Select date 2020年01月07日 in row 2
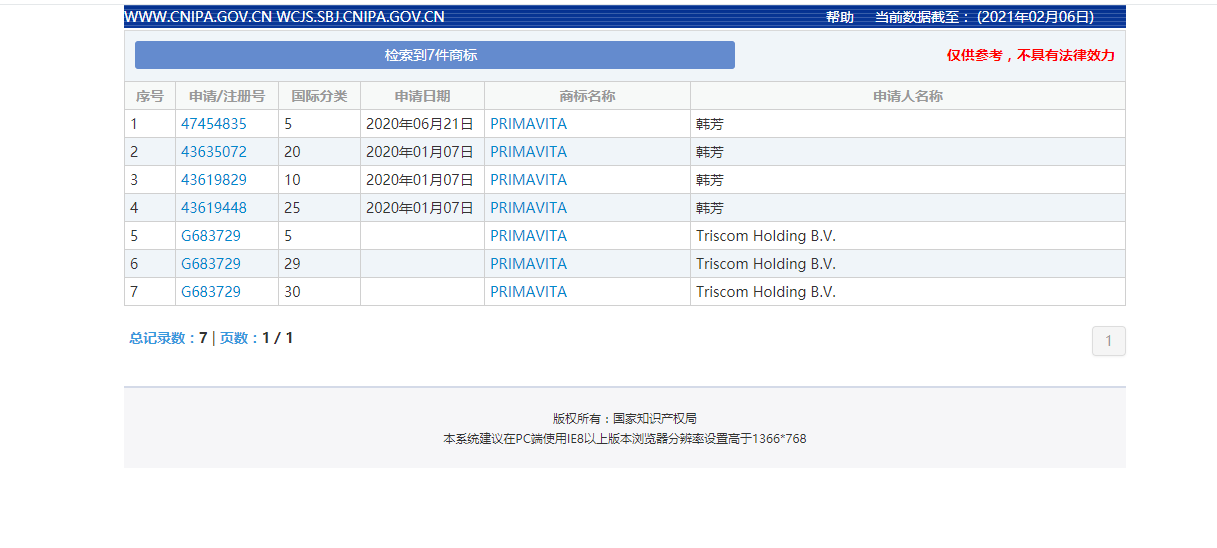Screen dimensions: 1217x548 point(420,152)
